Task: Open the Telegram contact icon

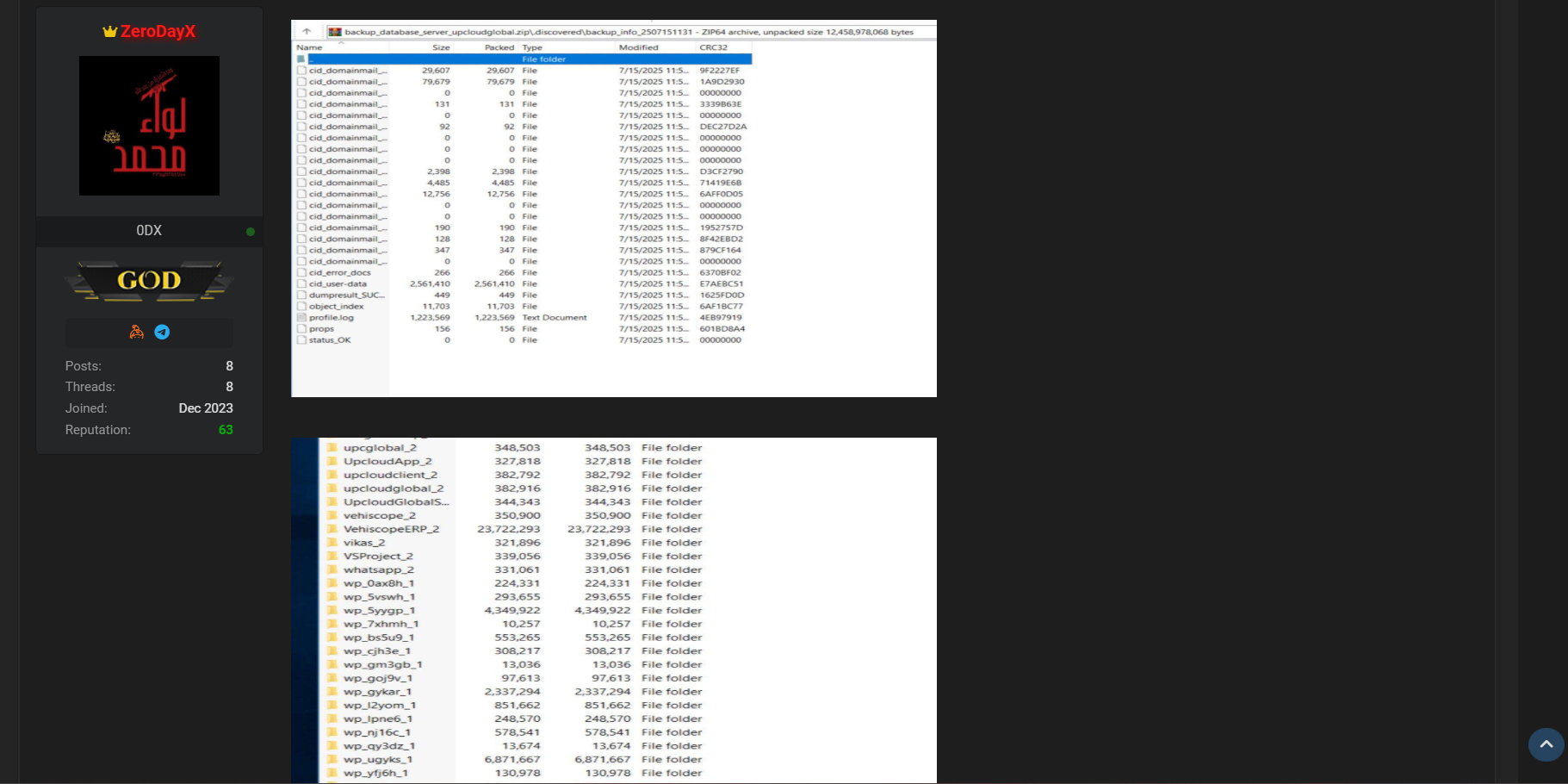Action: tap(162, 332)
